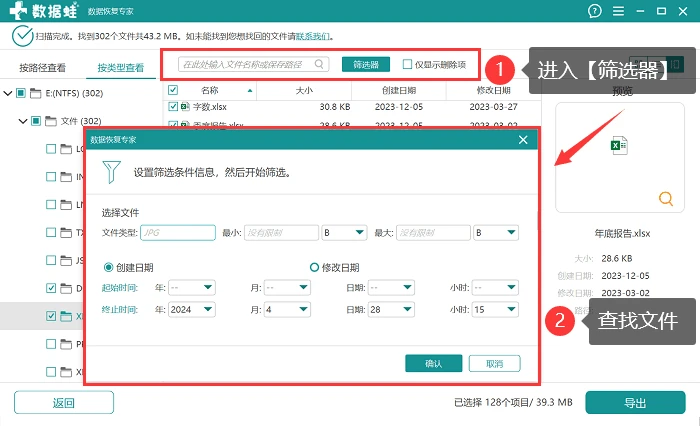Viewport: 700px width, 426px height.
Task: Open the 终止时间 year dropdown showing 2024
Action: 192,309
